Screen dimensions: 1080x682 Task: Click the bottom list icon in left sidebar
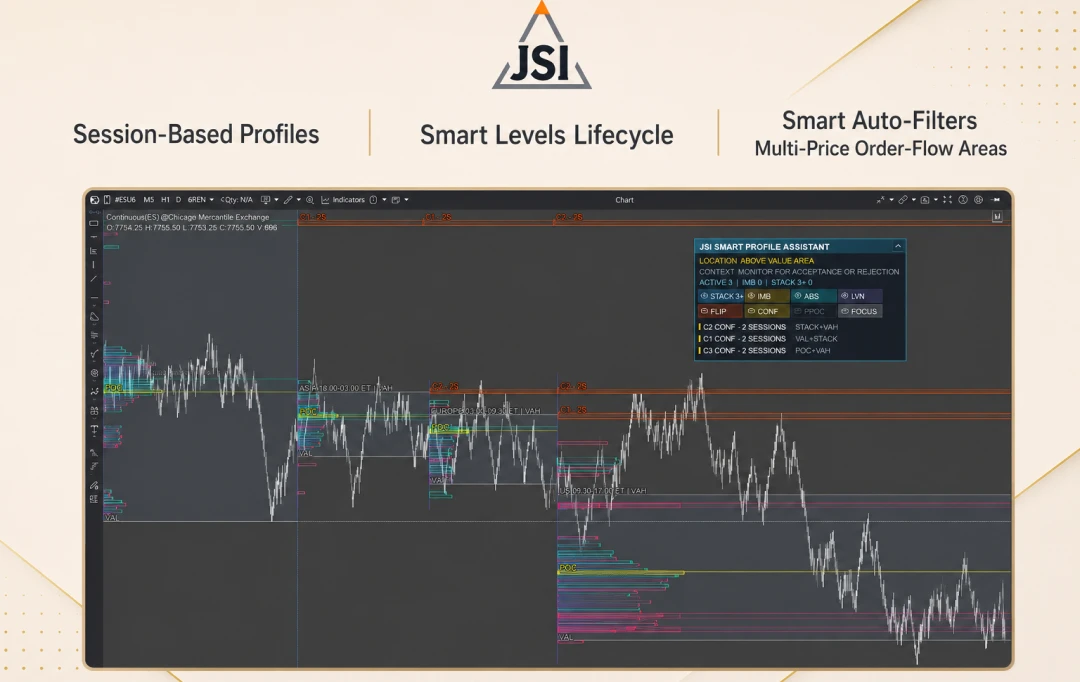[94, 499]
